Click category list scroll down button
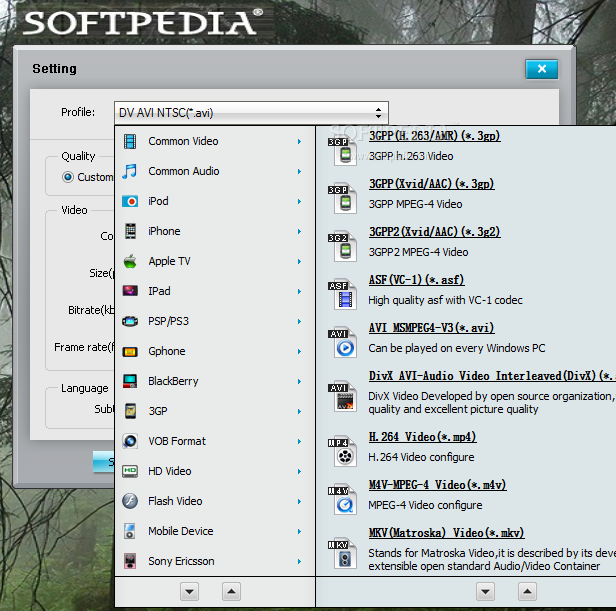Image resolution: width=616 pixels, height=611 pixels. pos(189,592)
